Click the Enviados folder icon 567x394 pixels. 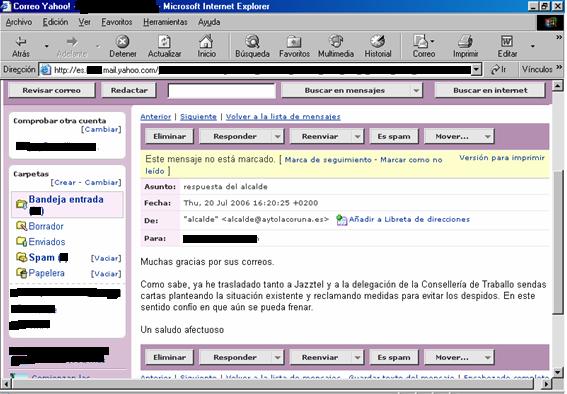coord(21,241)
